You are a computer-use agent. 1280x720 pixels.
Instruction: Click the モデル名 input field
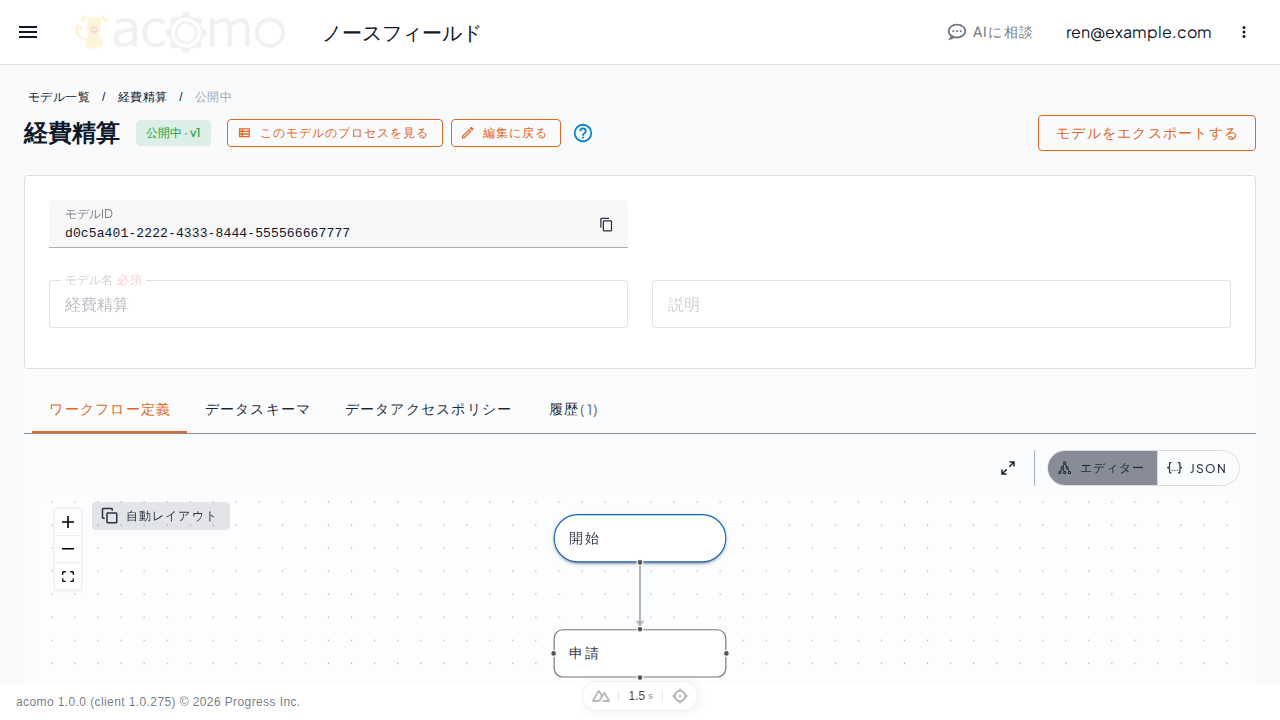point(338,304)
